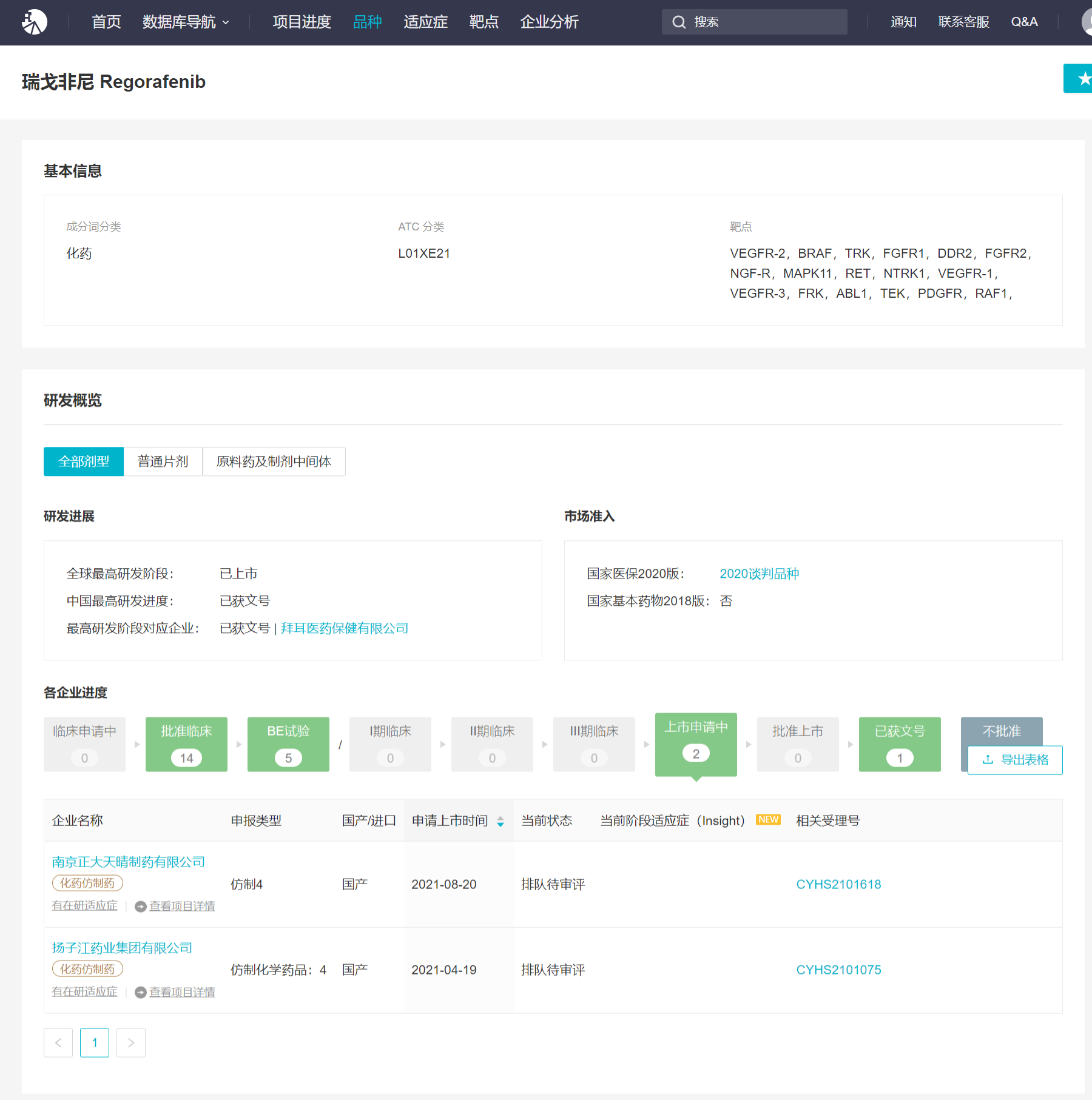Click 企业名称 column header
1092x1100 pixels.
click(x=78, y=820)
